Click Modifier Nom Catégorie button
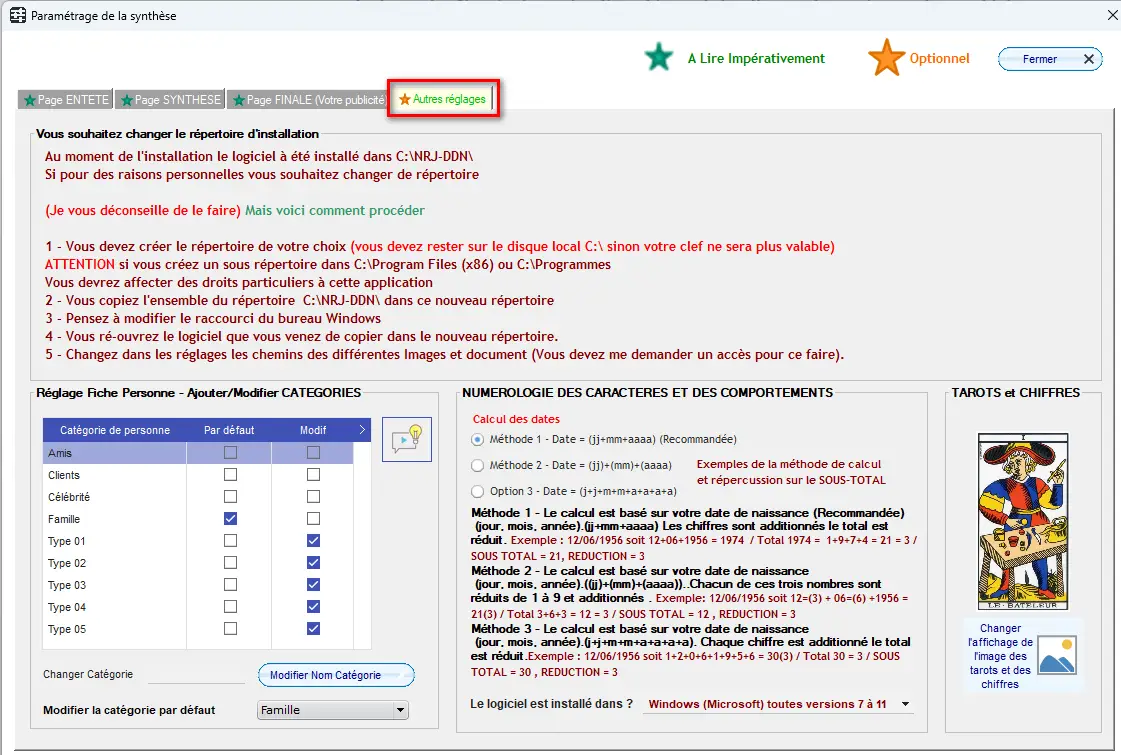Viewport: 1121px width, 755px height. [x=336, y=675]
